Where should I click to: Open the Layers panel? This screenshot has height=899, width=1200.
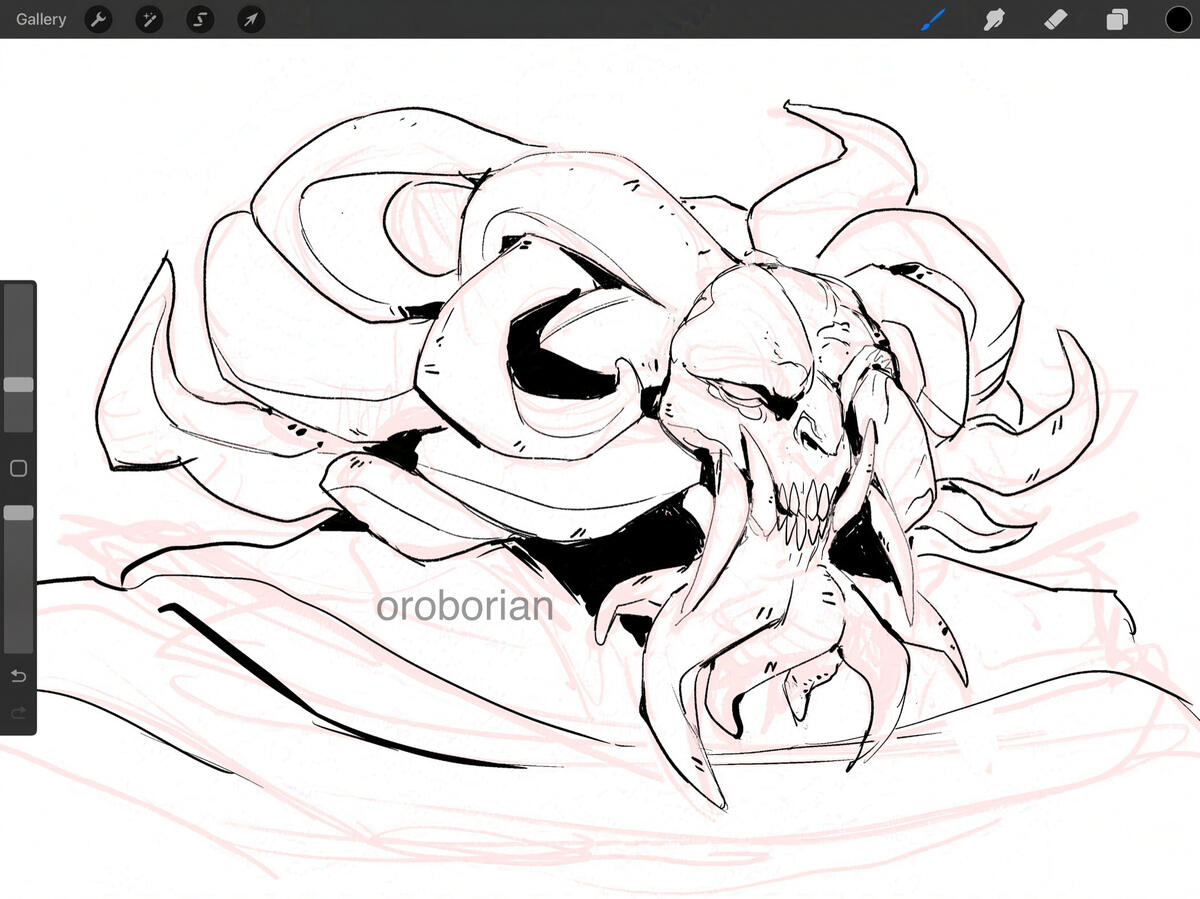pos(1117,19)
